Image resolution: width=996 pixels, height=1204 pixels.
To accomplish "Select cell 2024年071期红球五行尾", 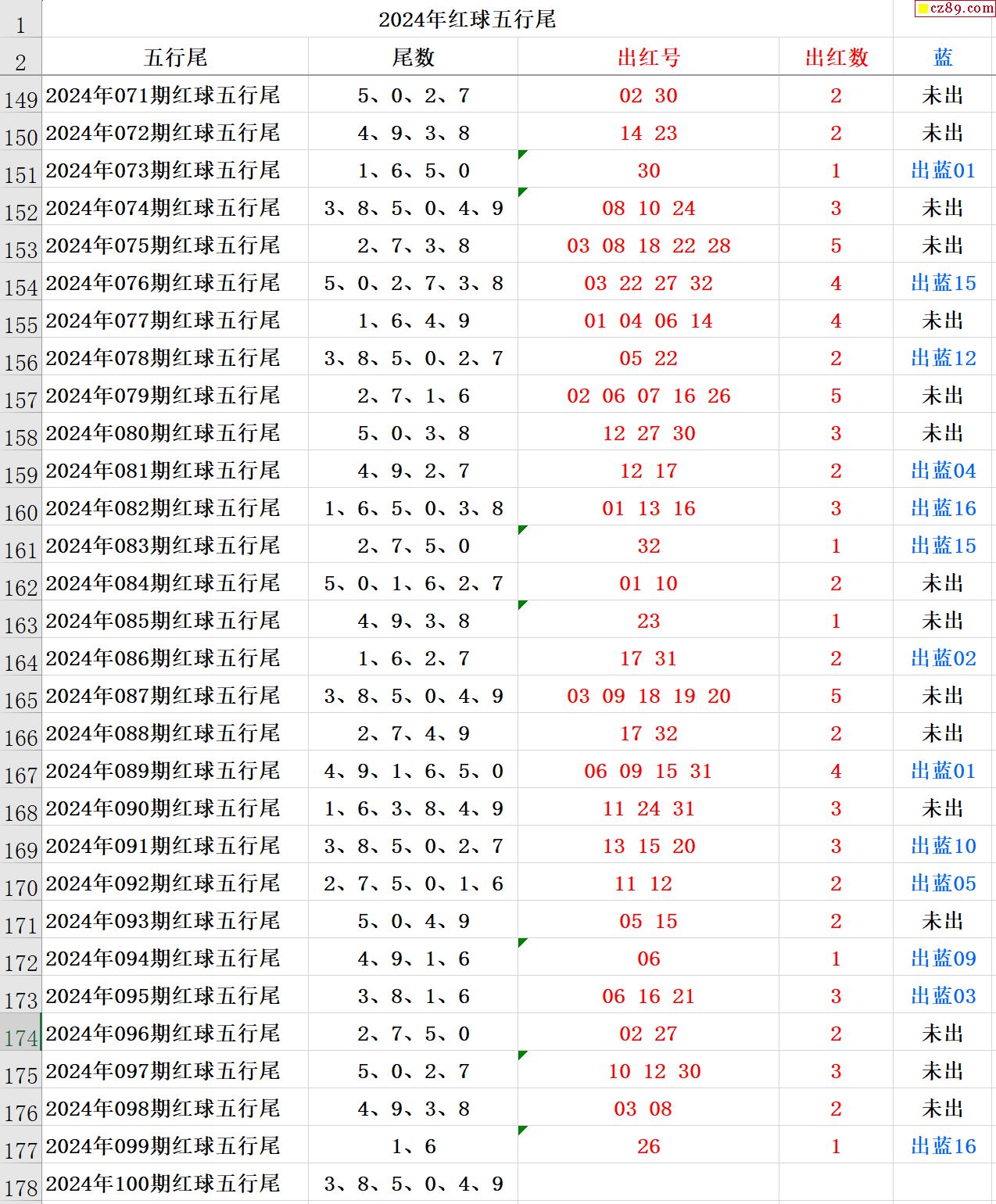I will (x=175, y=95).
